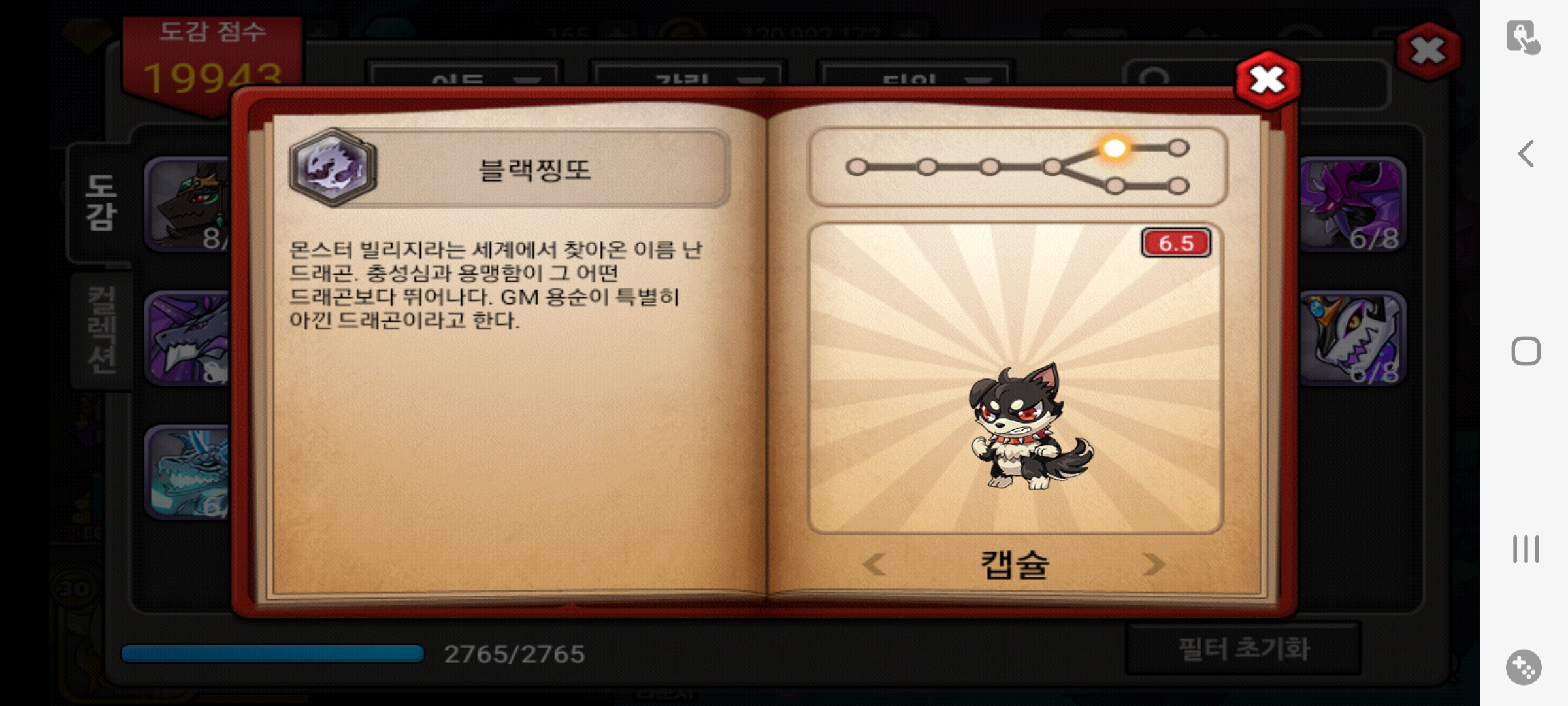Screen dimensions: 1568x706
Task: Tap the dark element hexagon badge icon
Action: click(333, 167)
